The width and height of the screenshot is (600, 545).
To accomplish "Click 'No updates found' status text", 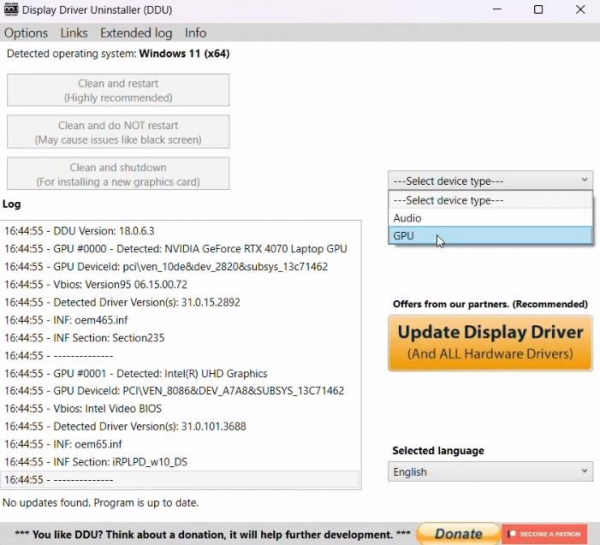I will point(101,503).
